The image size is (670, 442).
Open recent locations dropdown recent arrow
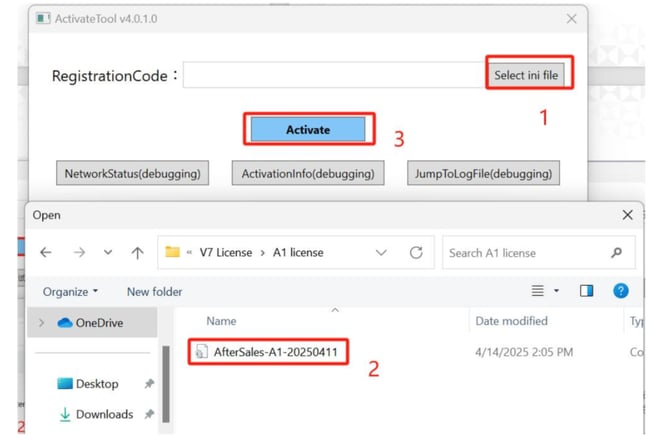pyautogui.click(x=107, y=253)
